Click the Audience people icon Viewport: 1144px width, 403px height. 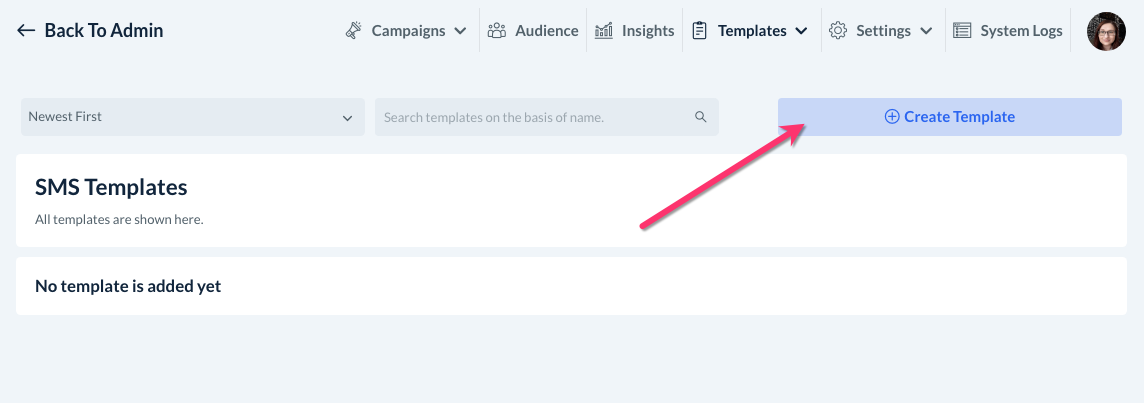[x=497, y=31]
